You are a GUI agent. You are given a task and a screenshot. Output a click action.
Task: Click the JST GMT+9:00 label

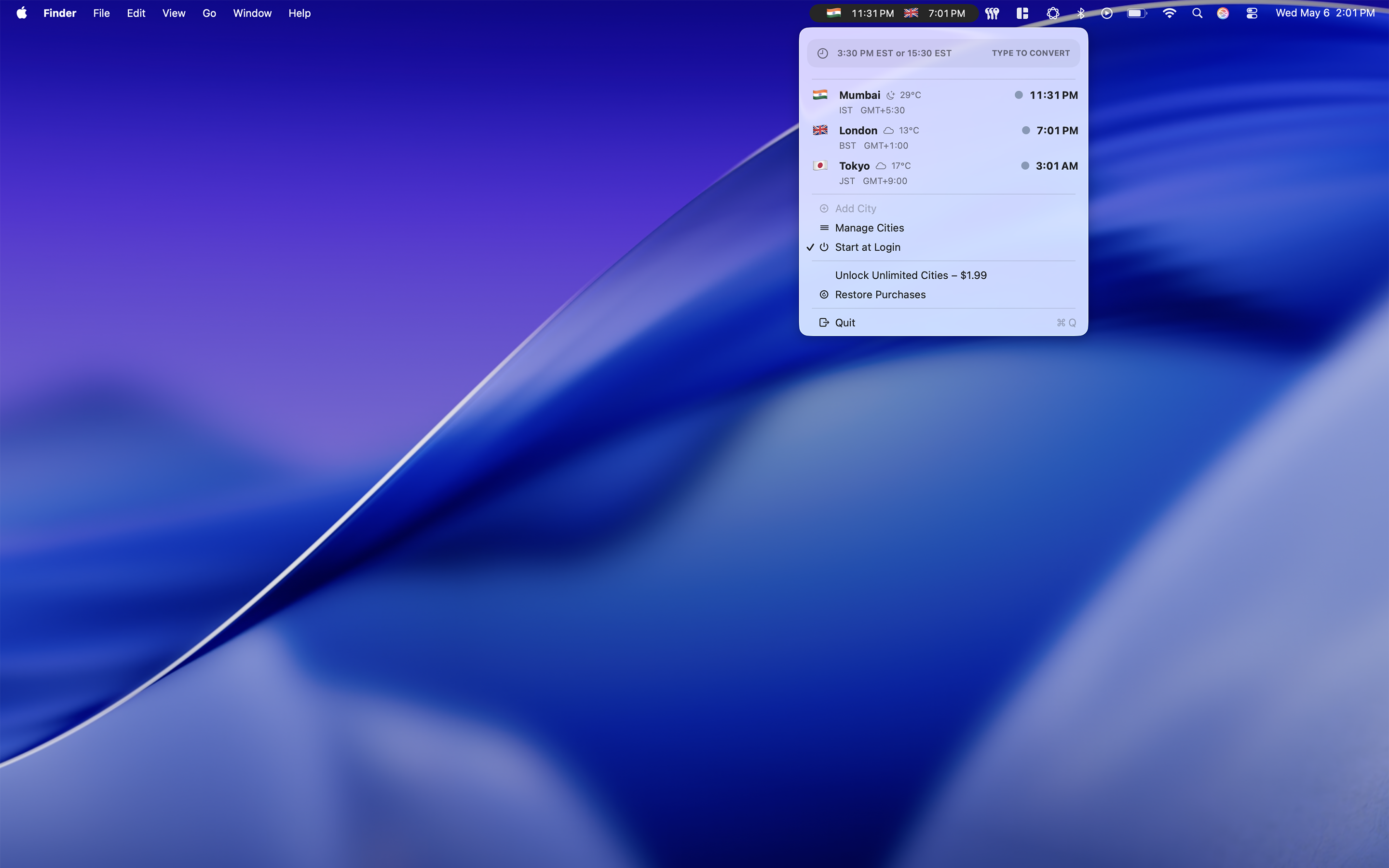[872, 181]
